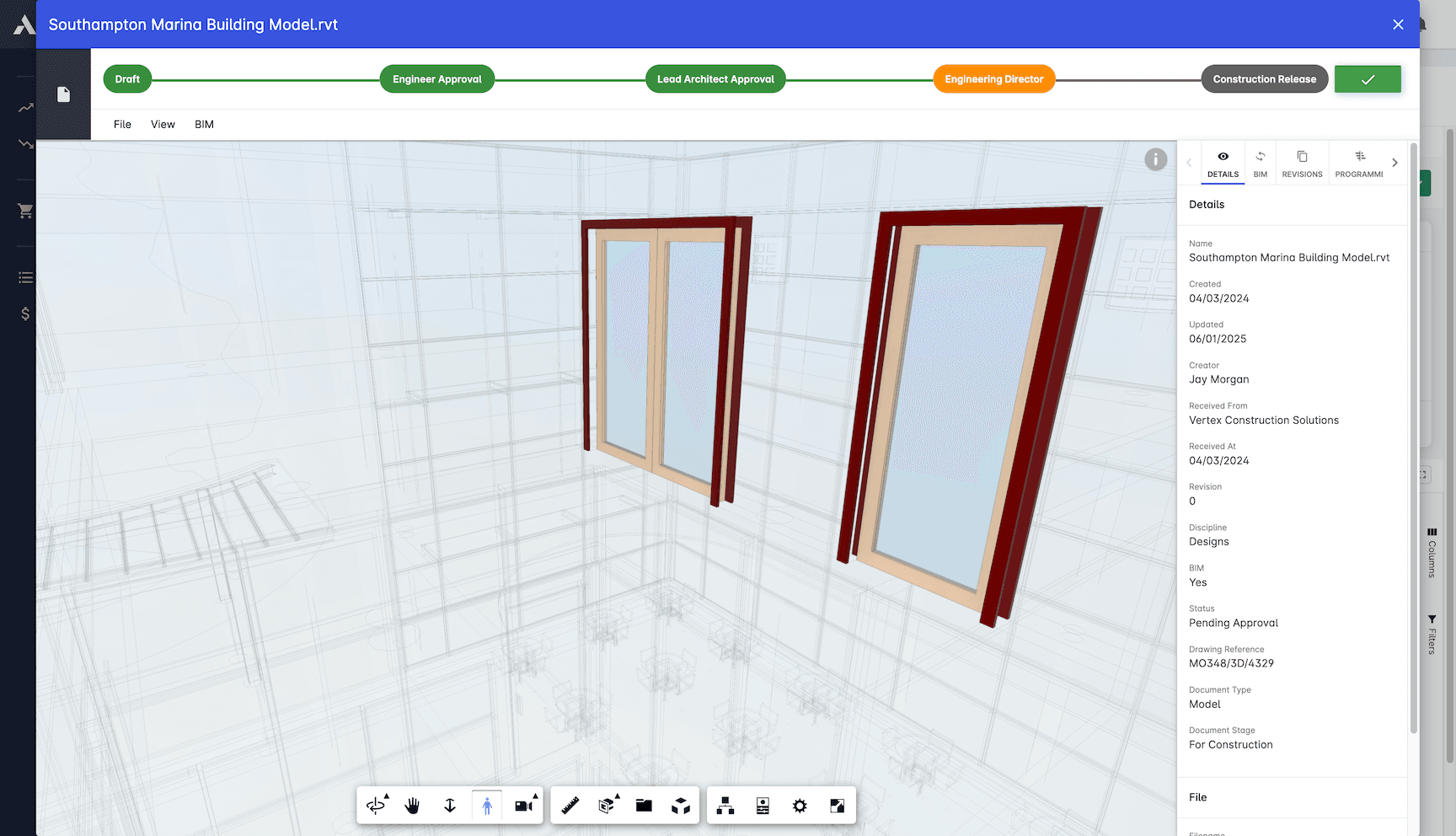Toggle the model info overlay
This screenshot has height=836, width=1456.
tap(1155, 158)
